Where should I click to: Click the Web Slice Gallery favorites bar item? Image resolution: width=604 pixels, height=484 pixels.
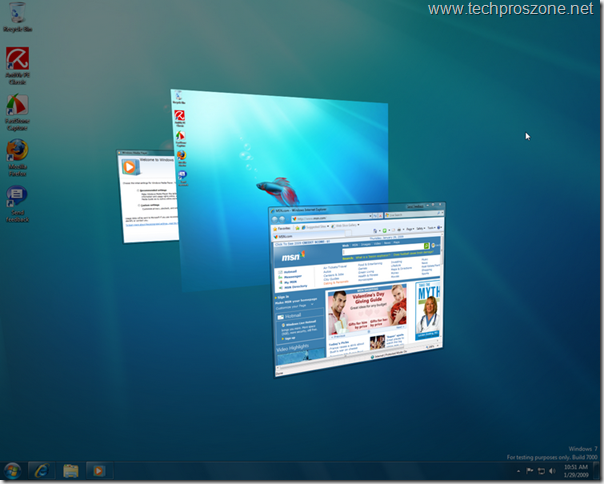coord(346,225)
